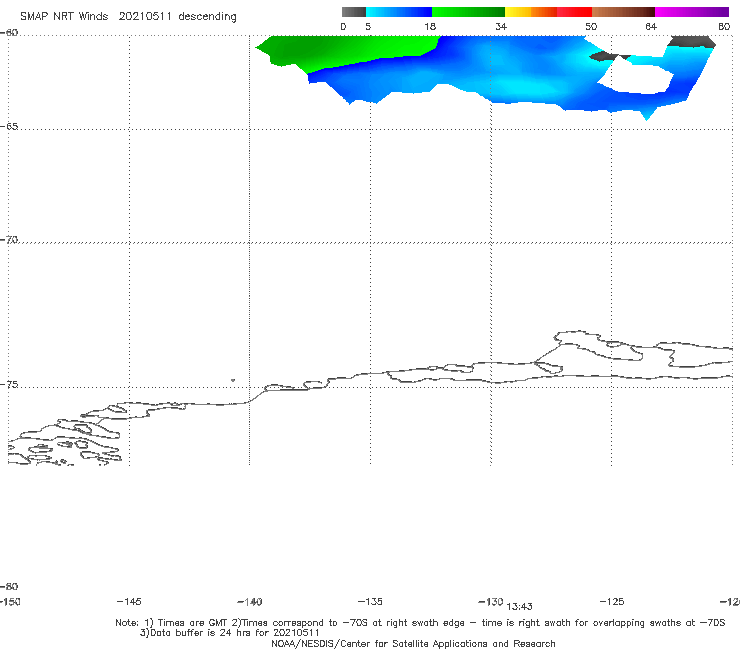The height and width of the screenshot is (650, 740).
Task: Click the latitude label '-75'
Action: (x=9, y=385)
